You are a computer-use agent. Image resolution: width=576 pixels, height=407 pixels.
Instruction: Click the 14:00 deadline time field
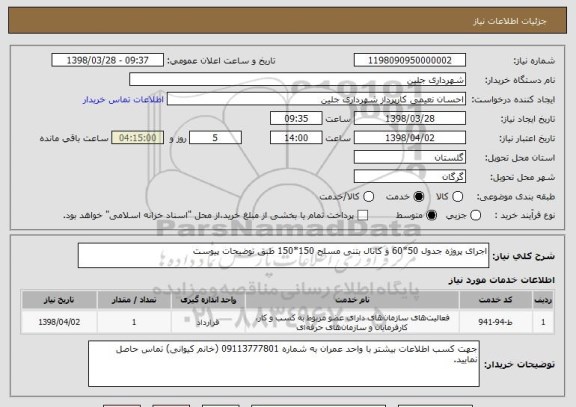[296, 138]
